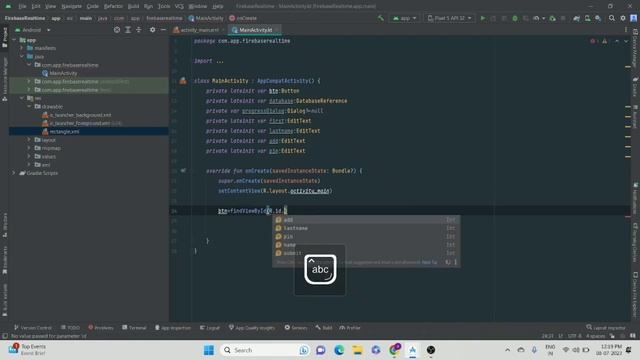Open App Inspection tool window
The width and height of the screenshot is (640, 360).
pos(173,328)
